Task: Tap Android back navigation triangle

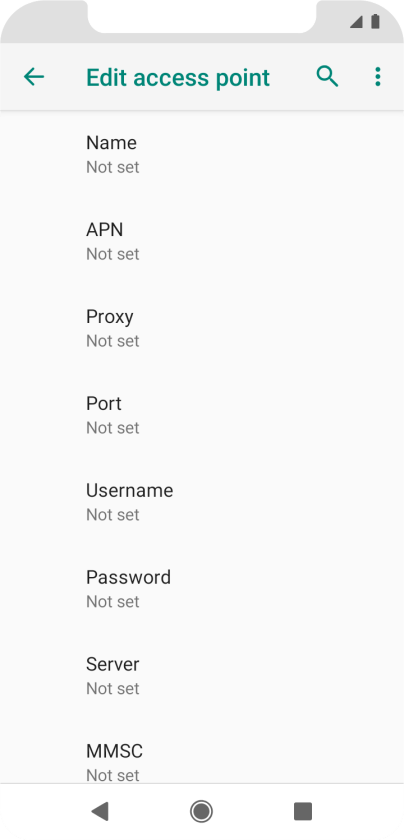Action: pyautogui.click(x=100, y=811)
